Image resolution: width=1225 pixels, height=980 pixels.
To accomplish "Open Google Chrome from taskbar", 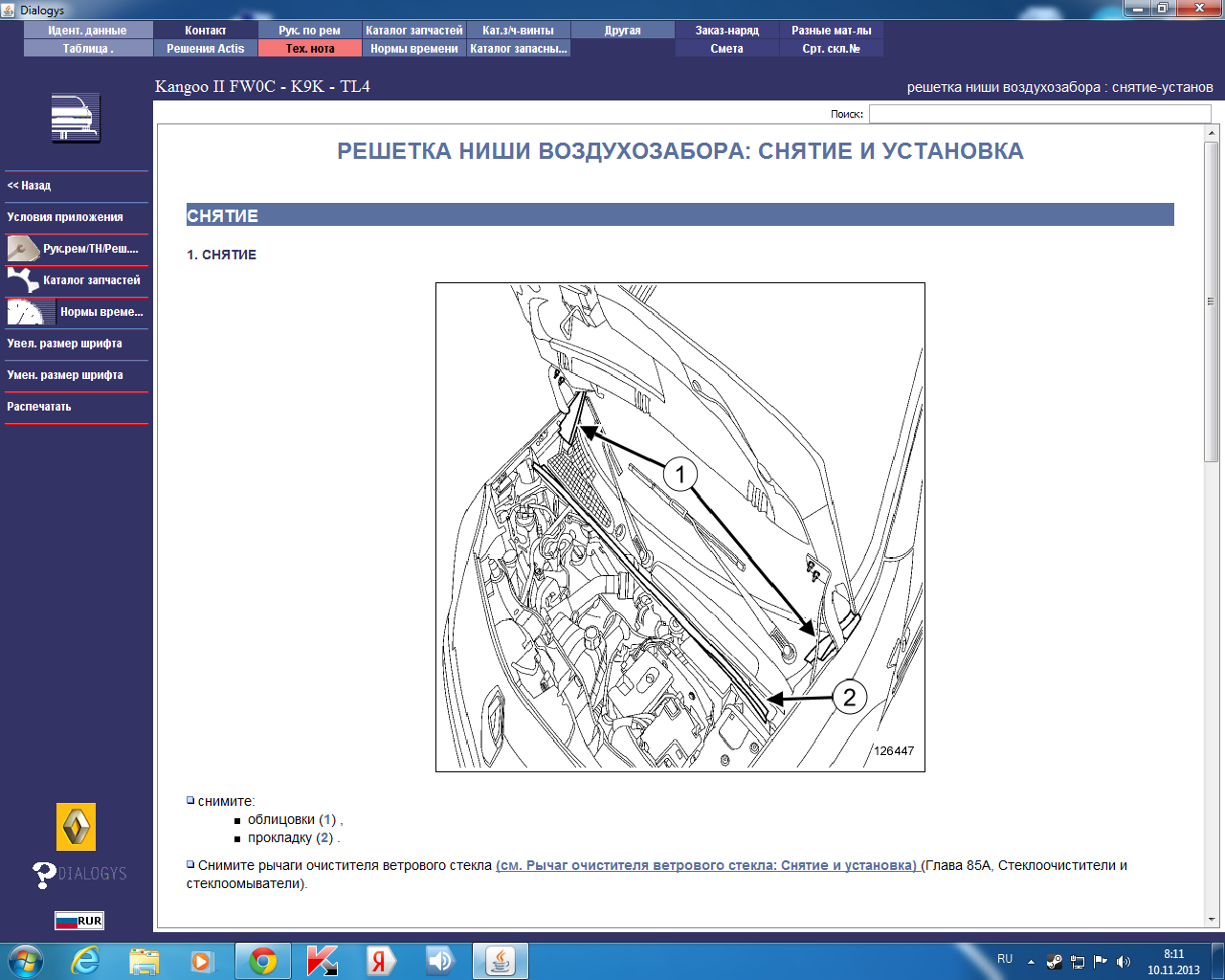I will click(x=263, y=961).
